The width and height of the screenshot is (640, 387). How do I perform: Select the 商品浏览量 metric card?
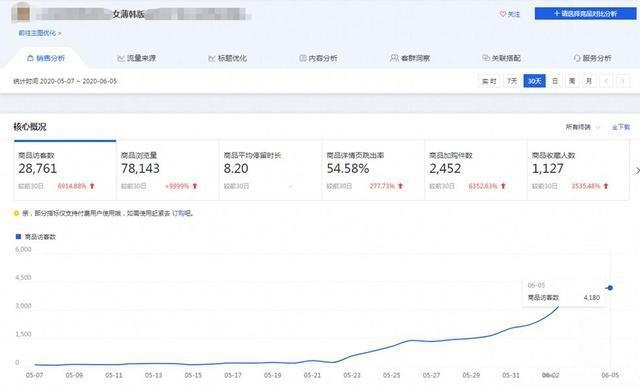(x=168, y=170)
